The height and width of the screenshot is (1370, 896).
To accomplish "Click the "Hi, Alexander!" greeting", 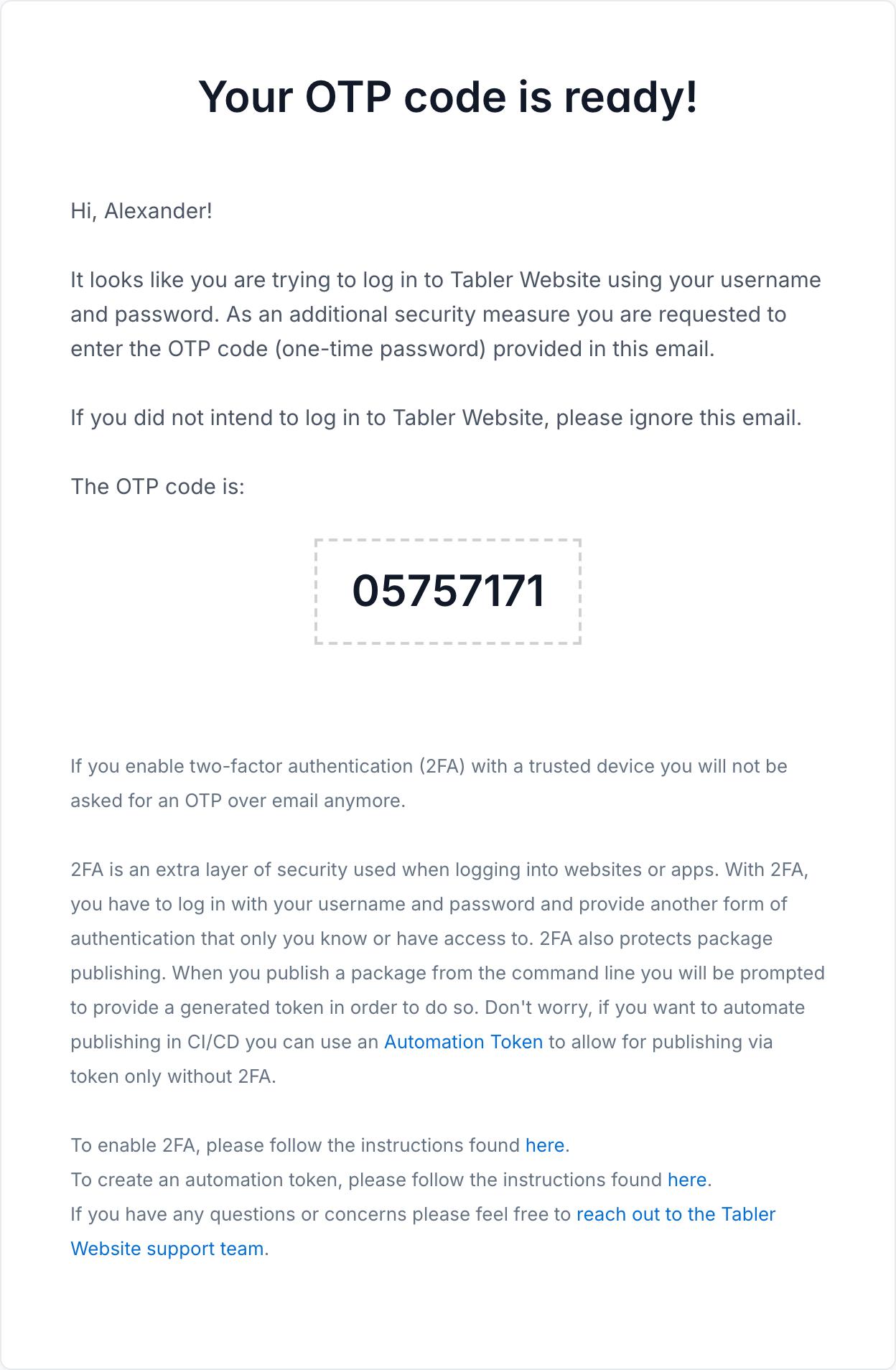I will [x=141, y=211].
